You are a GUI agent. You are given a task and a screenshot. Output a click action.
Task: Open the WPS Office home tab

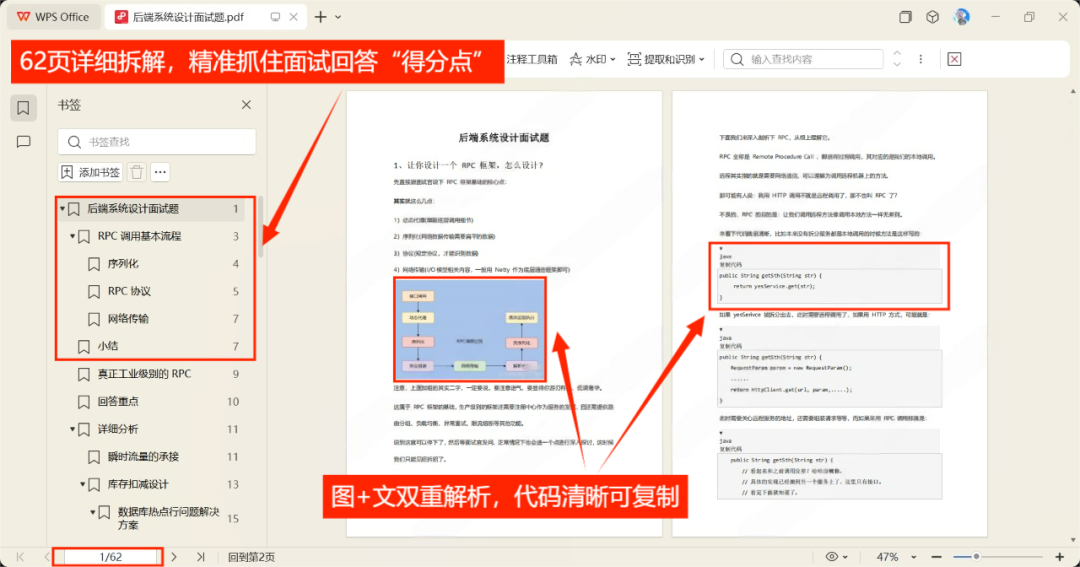(x=54, y=17)
